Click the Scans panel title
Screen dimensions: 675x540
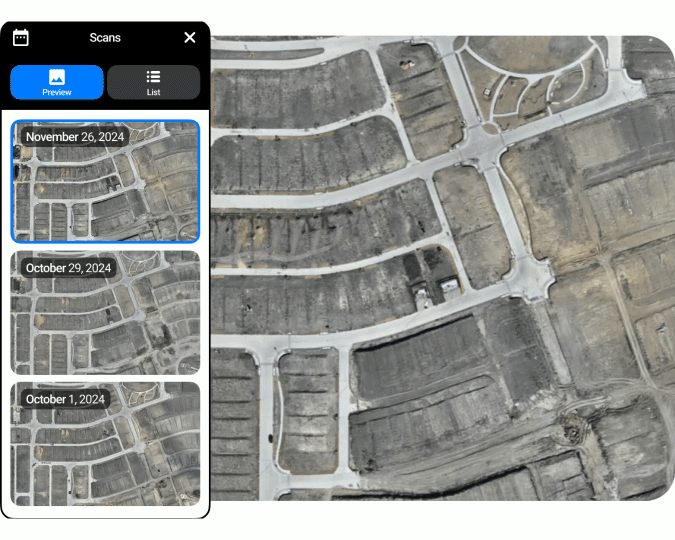pos(105,37)
